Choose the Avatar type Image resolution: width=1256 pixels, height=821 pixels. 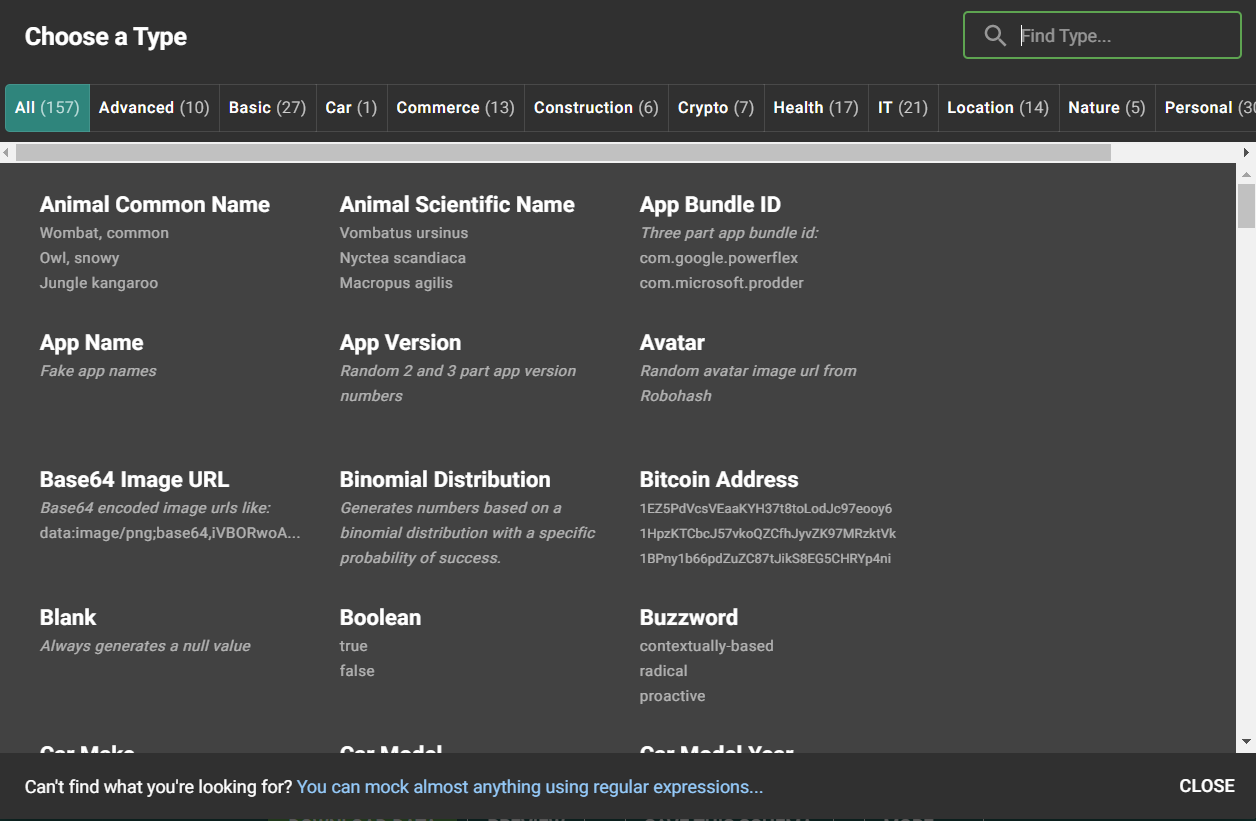(x=672, y=343)
